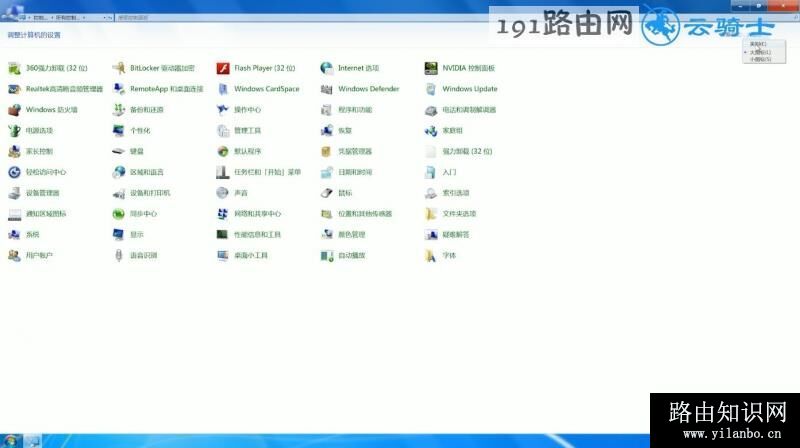800x448 pixels.
Task: Open 360强力卸载 (32 位) item
Action: pyautogui.click(x=48, y=68)
